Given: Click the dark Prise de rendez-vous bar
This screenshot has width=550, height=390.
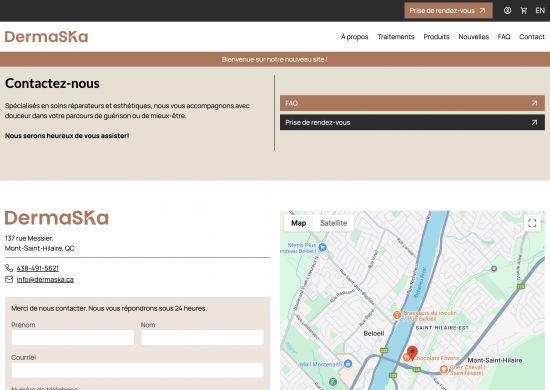Looking at the screenshot, I should pyautogui.click(x=412, y=122).
